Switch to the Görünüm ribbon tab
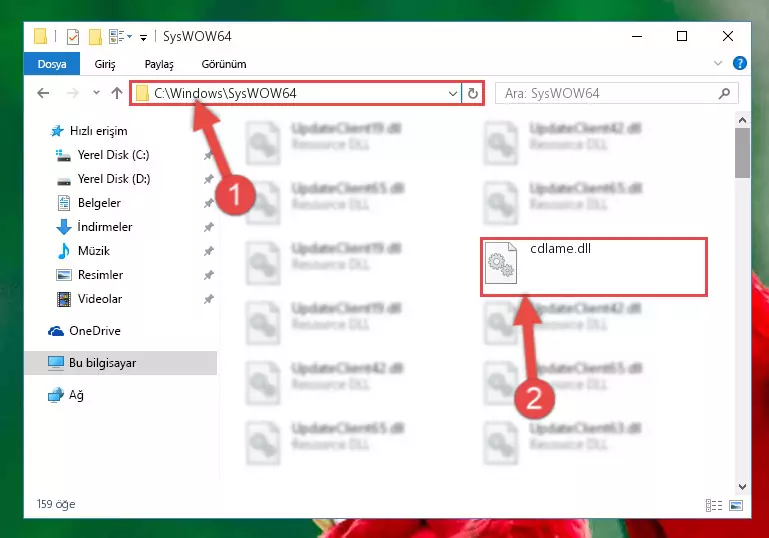 coord(224,64)
